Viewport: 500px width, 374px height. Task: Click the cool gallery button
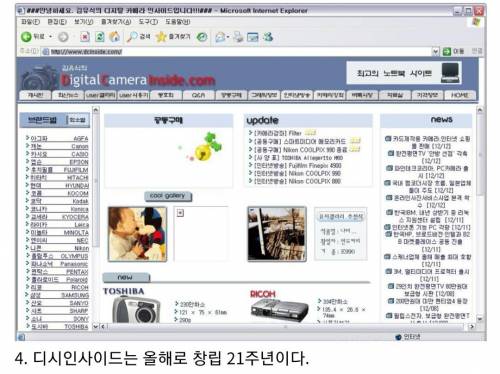(x=168, y=196)
